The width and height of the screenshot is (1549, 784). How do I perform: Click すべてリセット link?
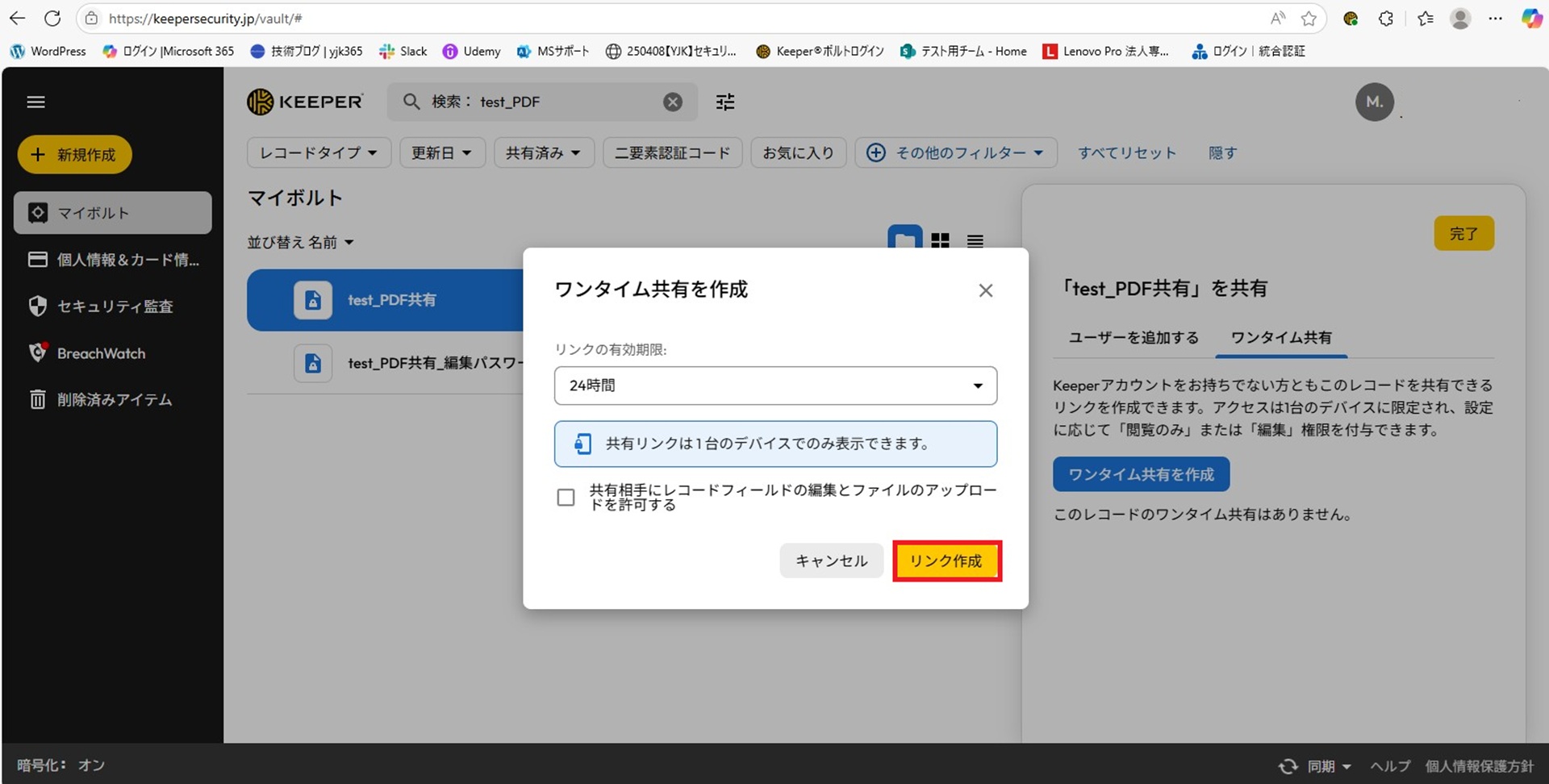[x=1127, y=152]
